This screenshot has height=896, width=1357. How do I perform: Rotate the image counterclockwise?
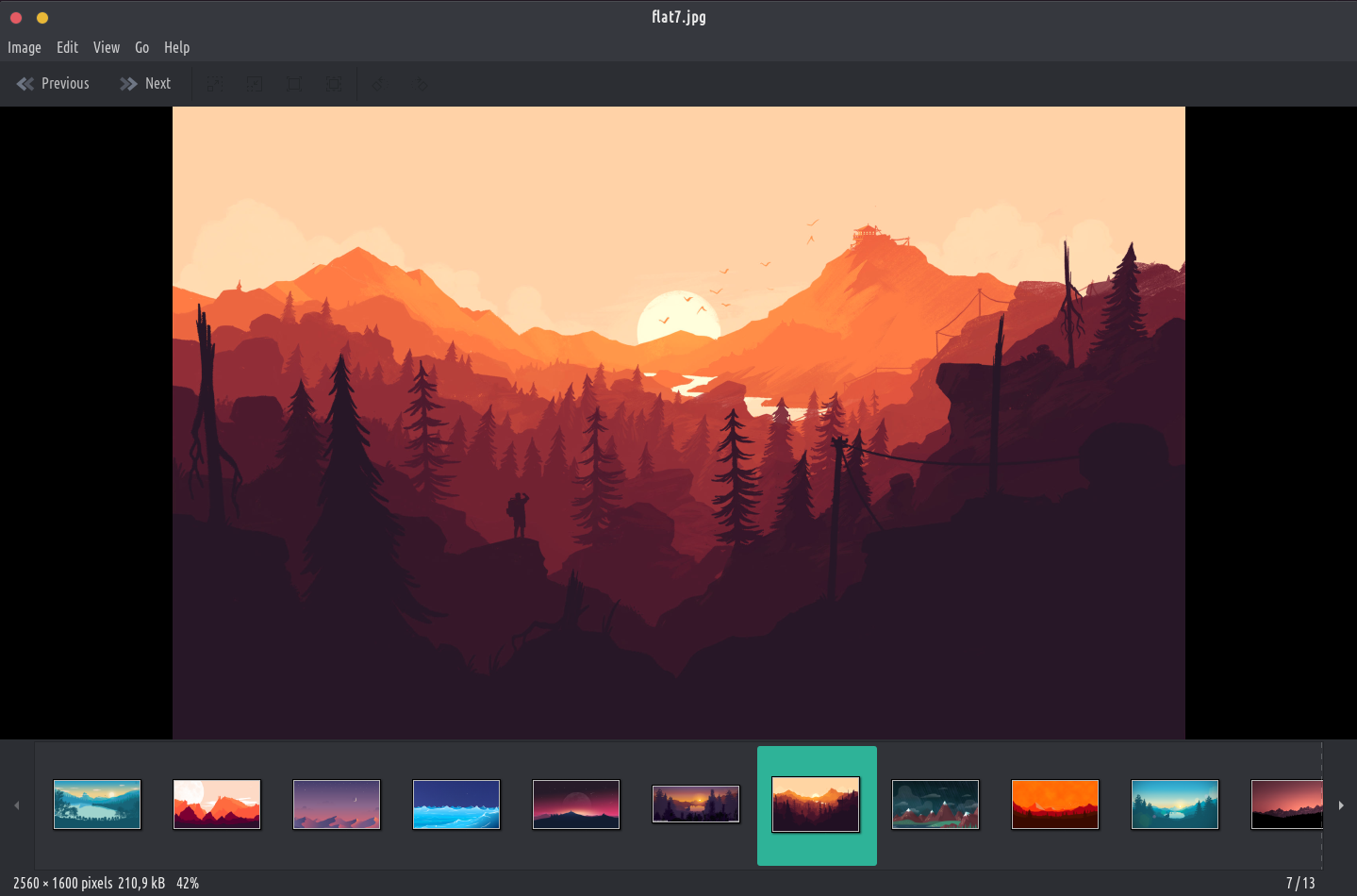(378, 84)
